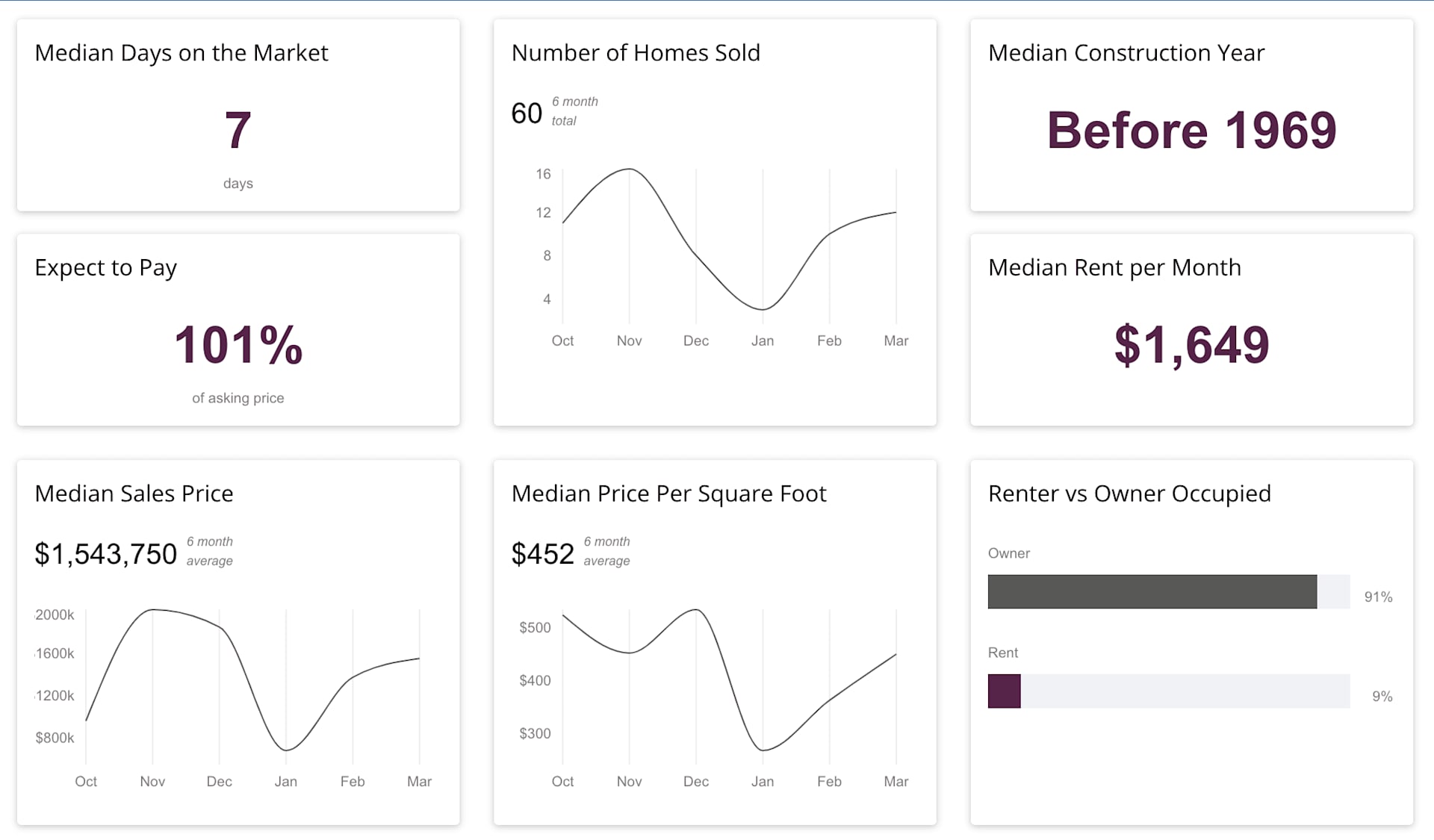Image resolution: width=1434 pixels, height=840 pixels.
Task: Click the Median Days on the Market heading
Action: pos(181,53)
